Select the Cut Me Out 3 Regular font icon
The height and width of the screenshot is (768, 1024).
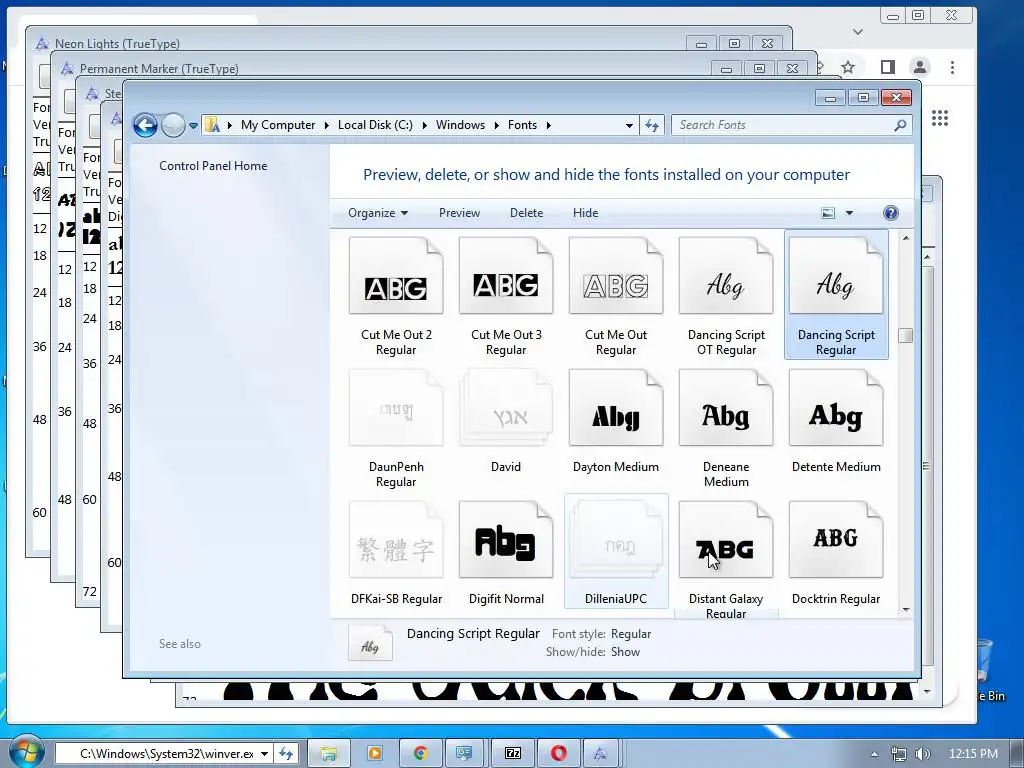coord(505,276)
